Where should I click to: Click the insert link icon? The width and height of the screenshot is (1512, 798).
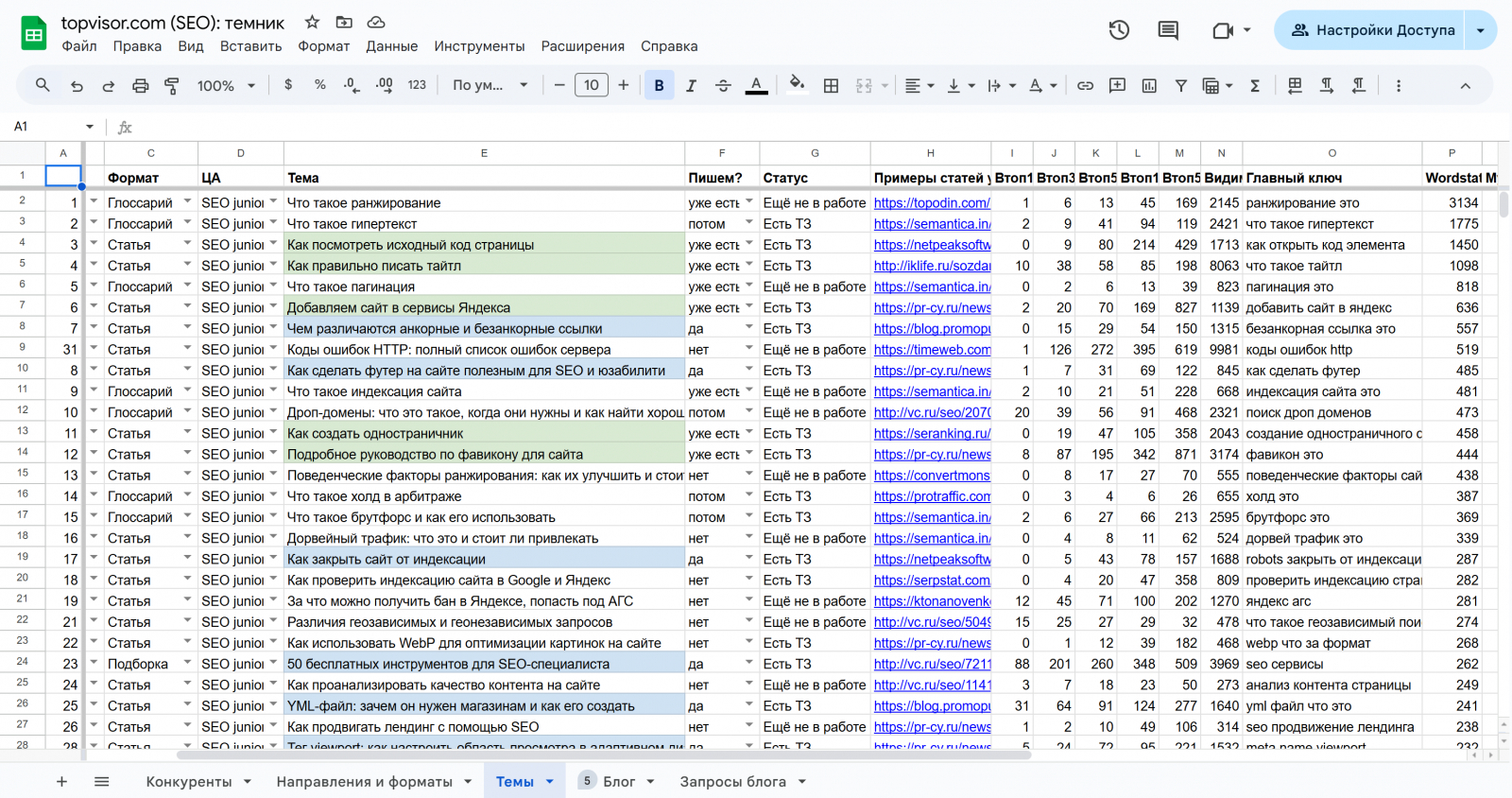tap(1085, 85)
